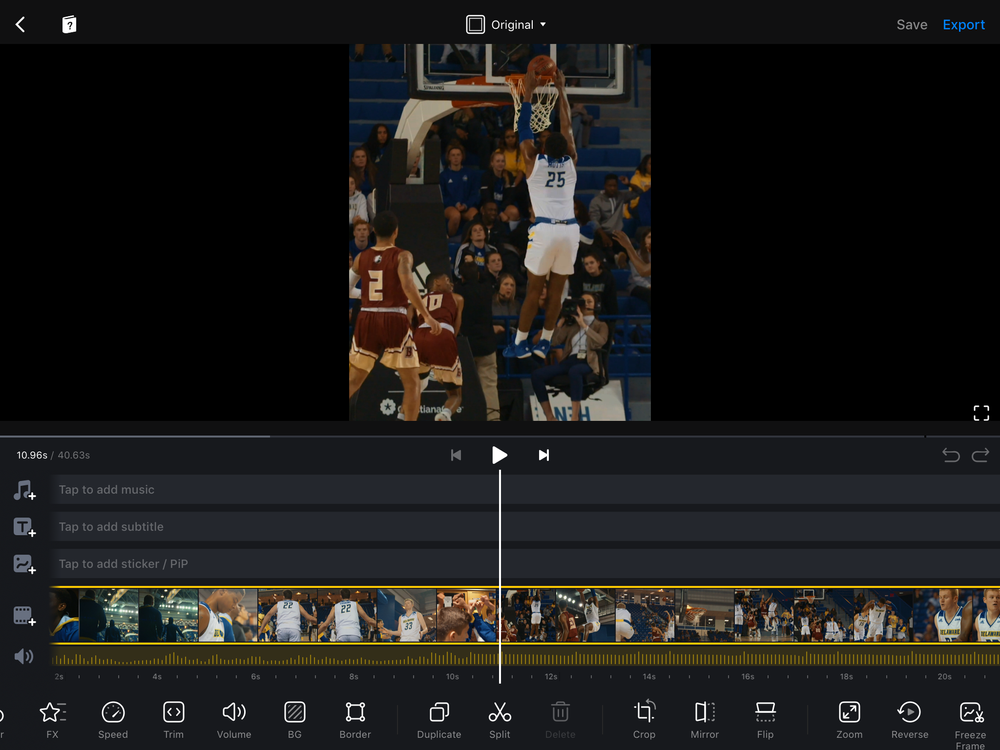Expand the Original aspect ratio dropdown
Image resolution: width=1000 pixels, height=750 pixels.
(508, 24)
